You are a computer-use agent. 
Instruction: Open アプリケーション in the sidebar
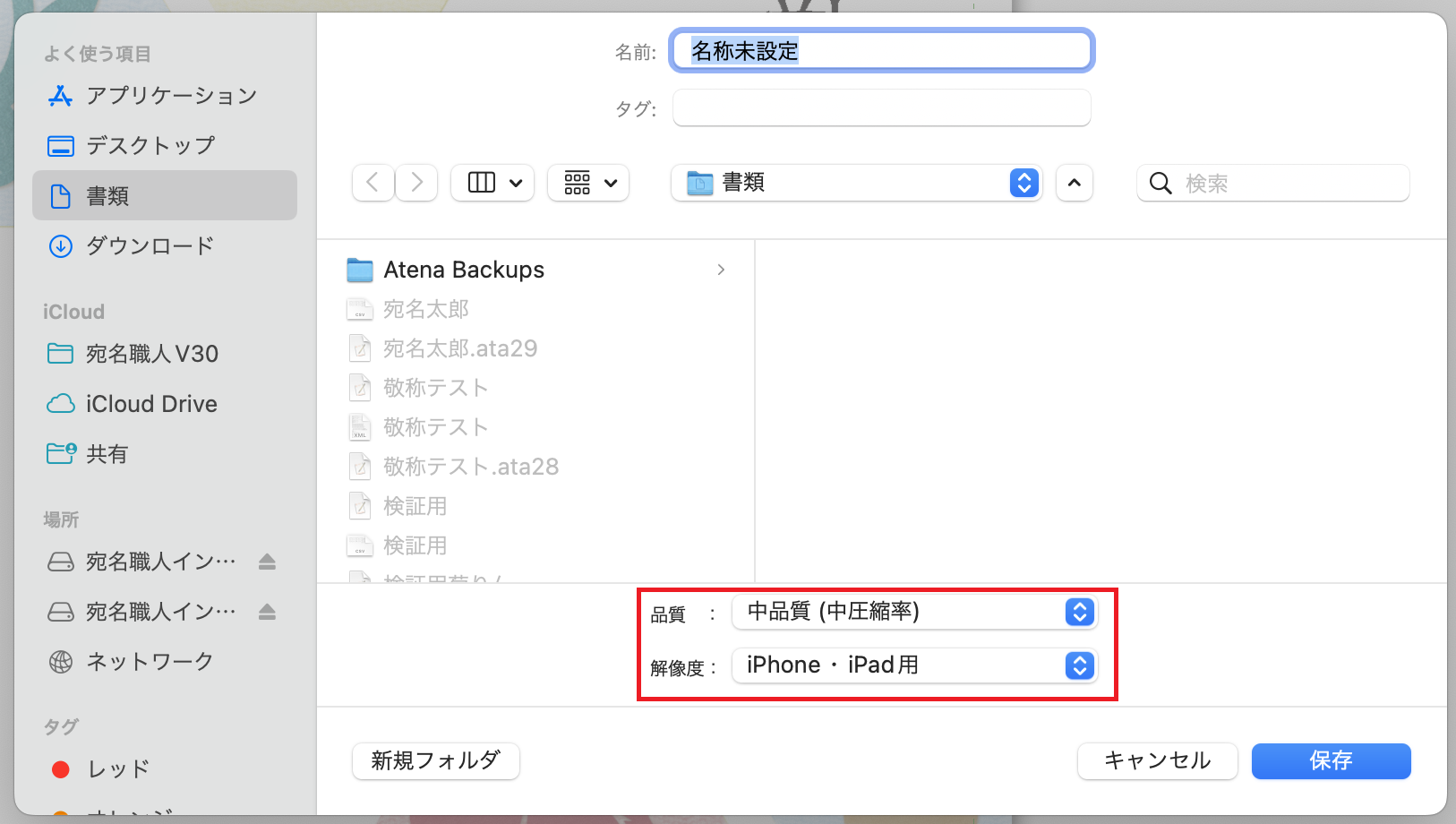170,96
